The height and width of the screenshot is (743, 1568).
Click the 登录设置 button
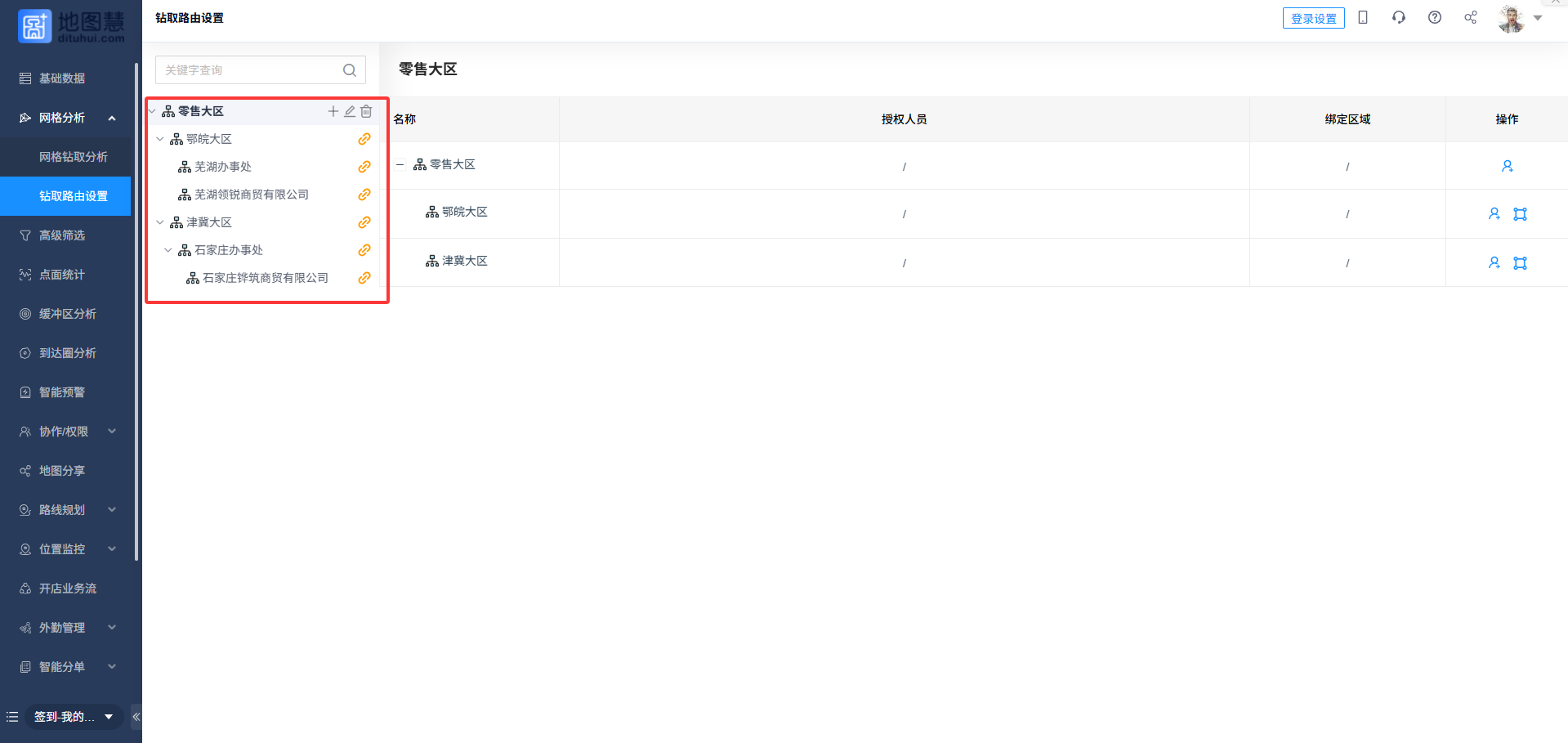1313,18
